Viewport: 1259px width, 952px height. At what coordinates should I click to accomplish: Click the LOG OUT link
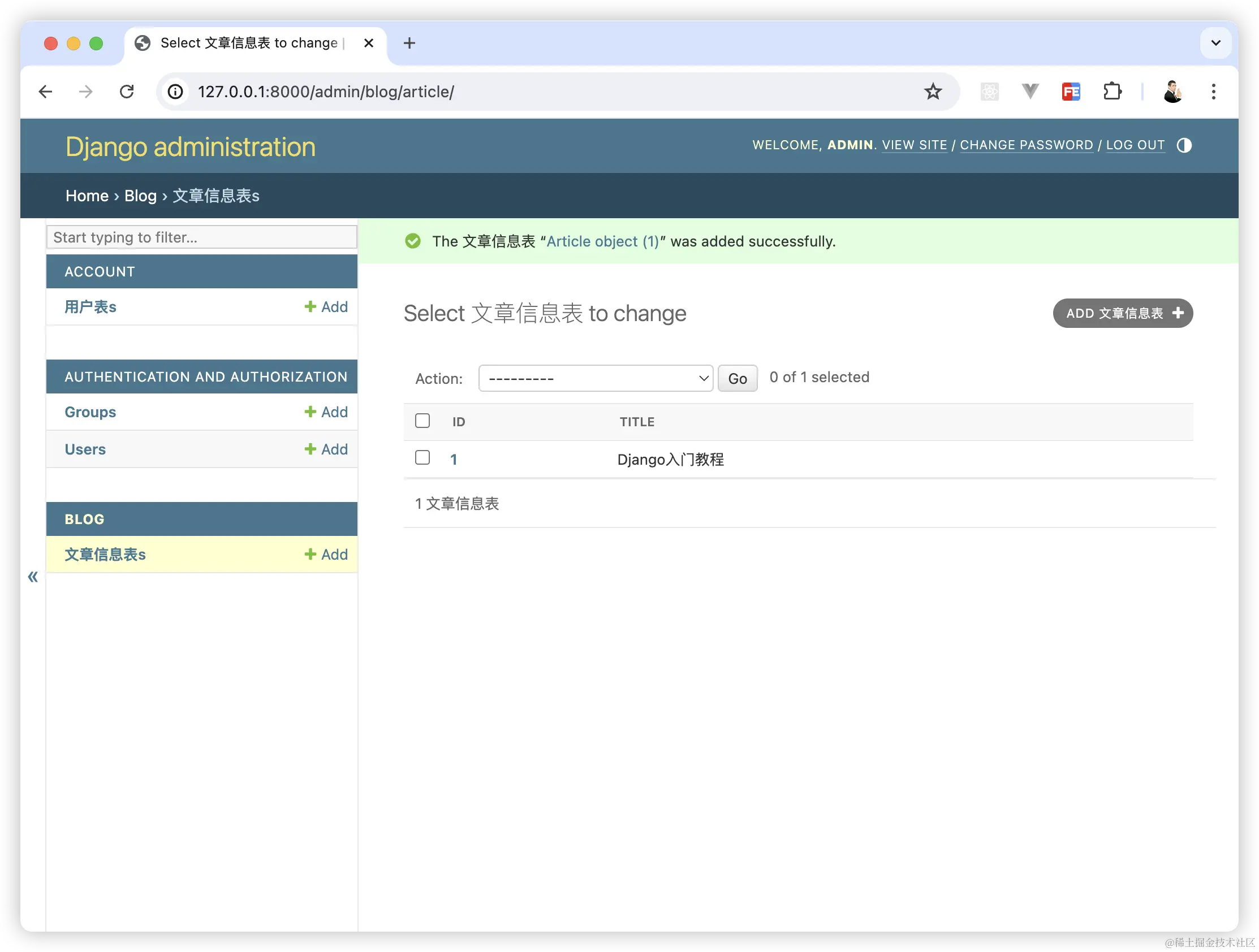pos(1135,145)
